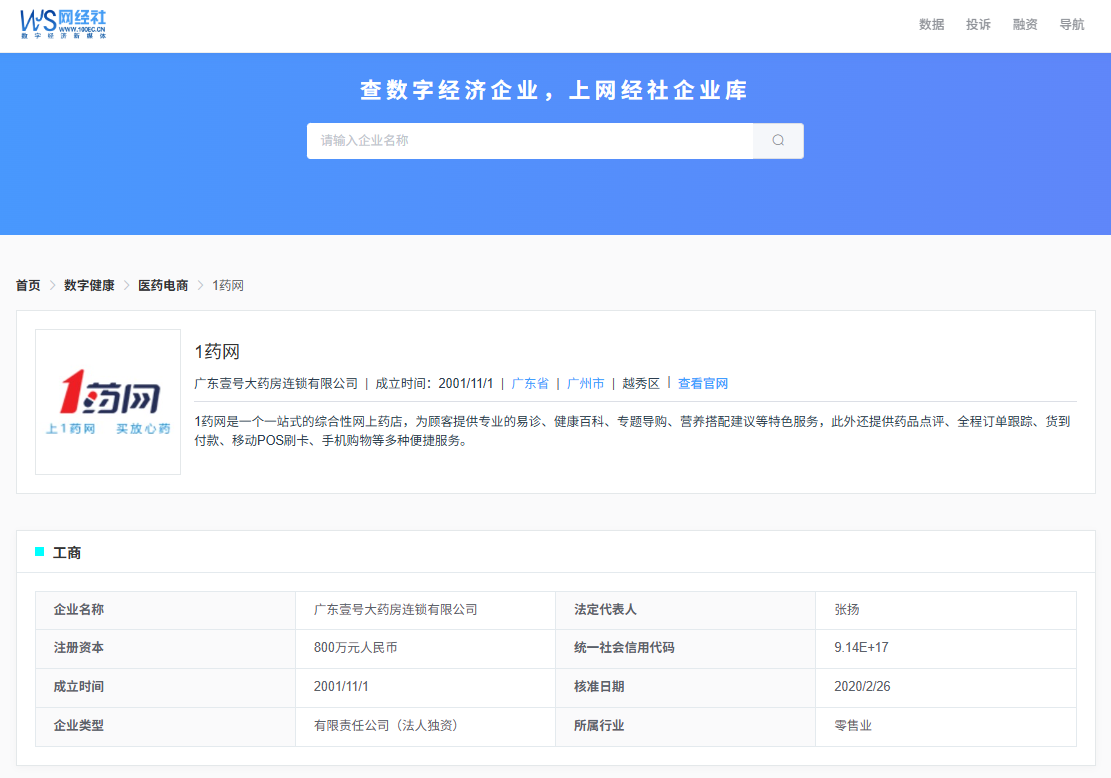The image size is (1111, 778).
Task: Open 医药电商 breadcrumb link
Action: coord(163,286)
